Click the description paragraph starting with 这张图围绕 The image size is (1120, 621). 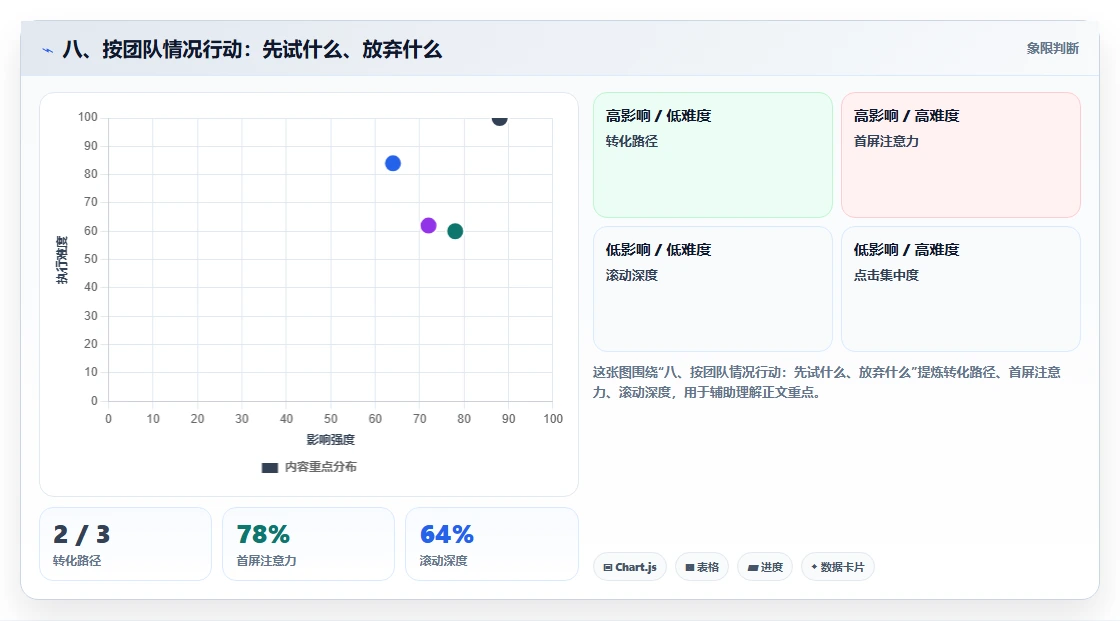coord(826,382)
